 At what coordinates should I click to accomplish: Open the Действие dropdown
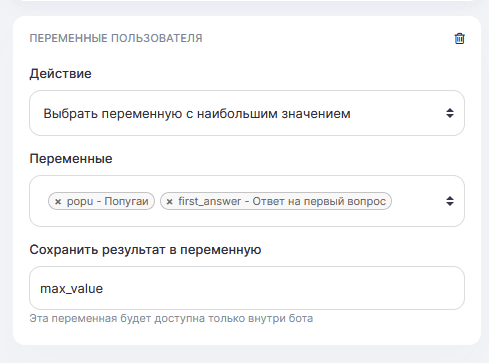point(247,113)
